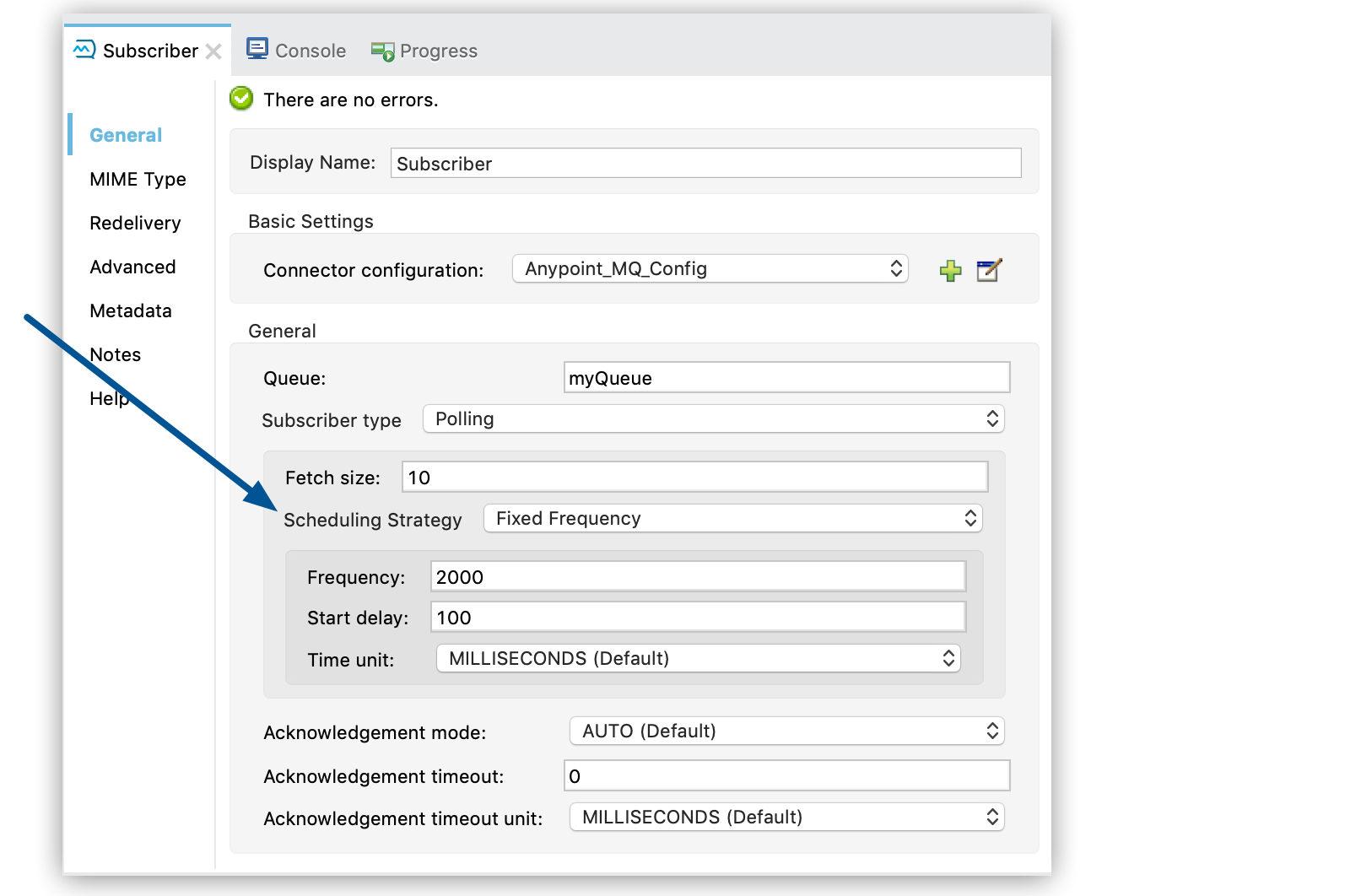Switch to the Console tab

pyautogui.click(x=309, y=51)
